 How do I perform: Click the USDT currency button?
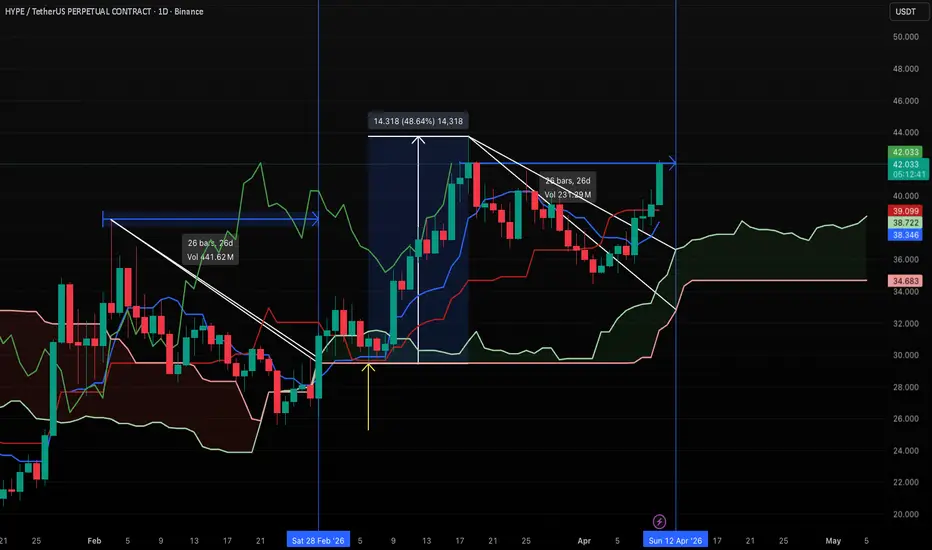tap(905, 12)
